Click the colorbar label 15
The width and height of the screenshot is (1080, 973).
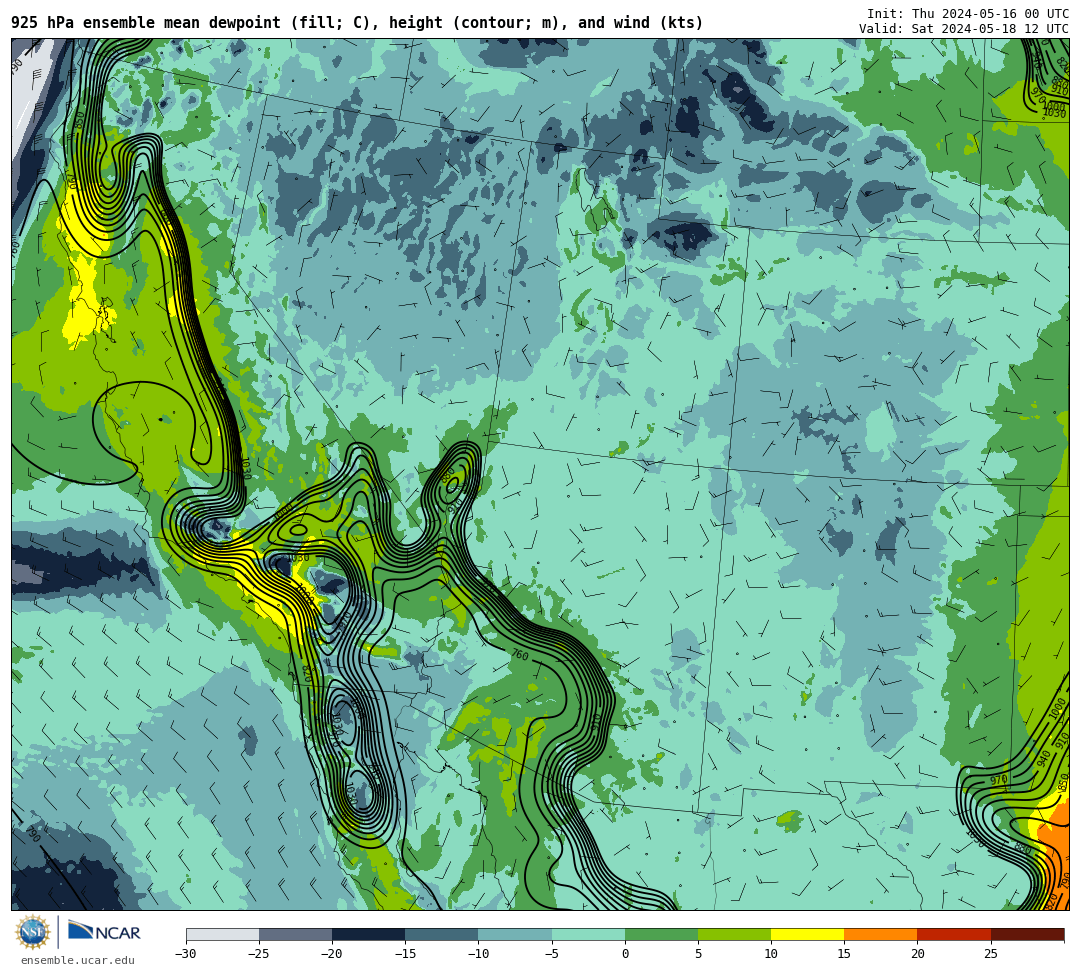[x=844, y=954]
